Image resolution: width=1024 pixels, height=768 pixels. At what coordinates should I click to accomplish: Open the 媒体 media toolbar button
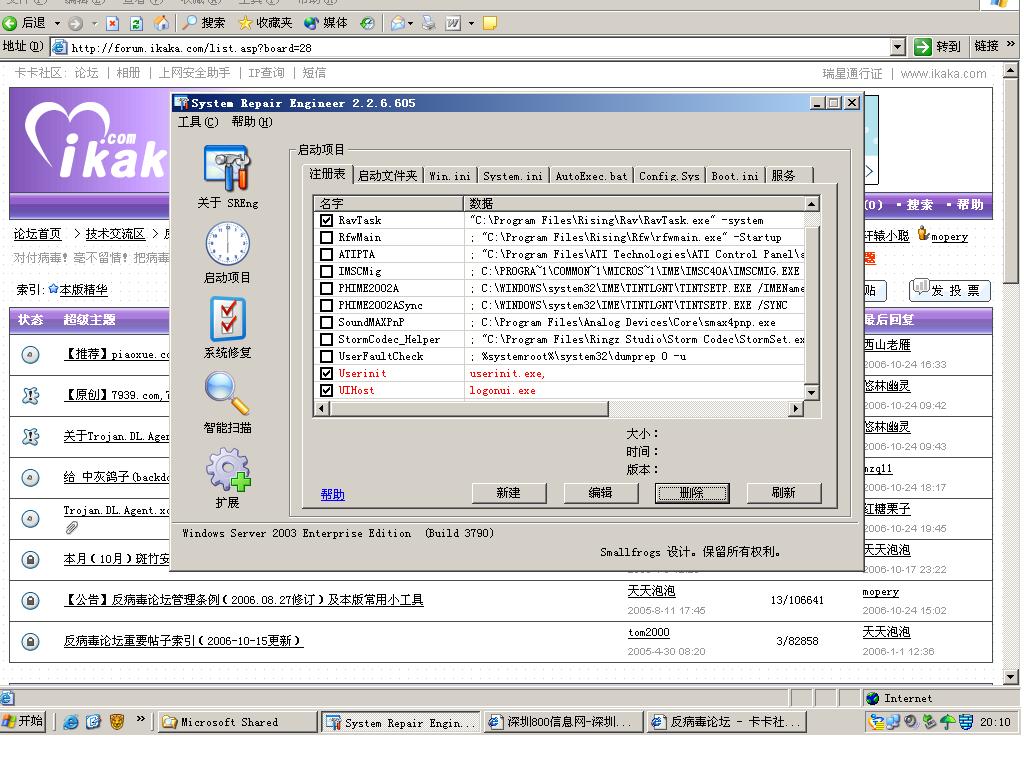click(x=326, y=23)
